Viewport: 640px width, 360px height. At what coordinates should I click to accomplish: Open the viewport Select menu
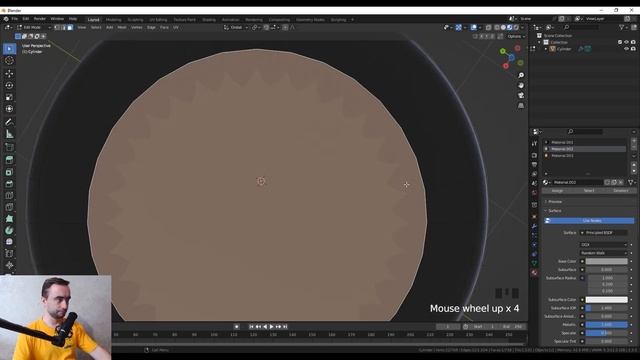tap(96, 27)
